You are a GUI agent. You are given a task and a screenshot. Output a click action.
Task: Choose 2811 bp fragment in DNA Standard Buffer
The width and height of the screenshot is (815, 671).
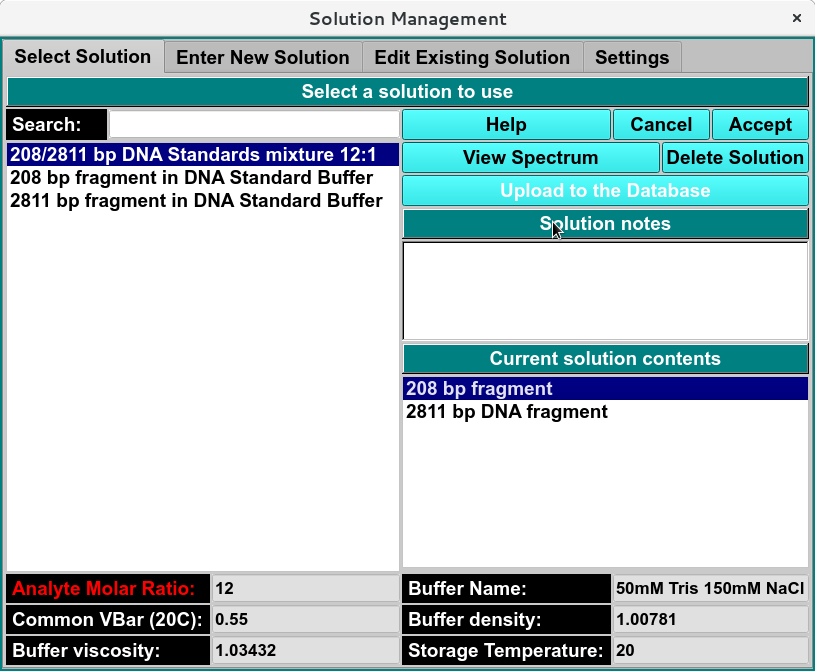click(x=196, y=201)
